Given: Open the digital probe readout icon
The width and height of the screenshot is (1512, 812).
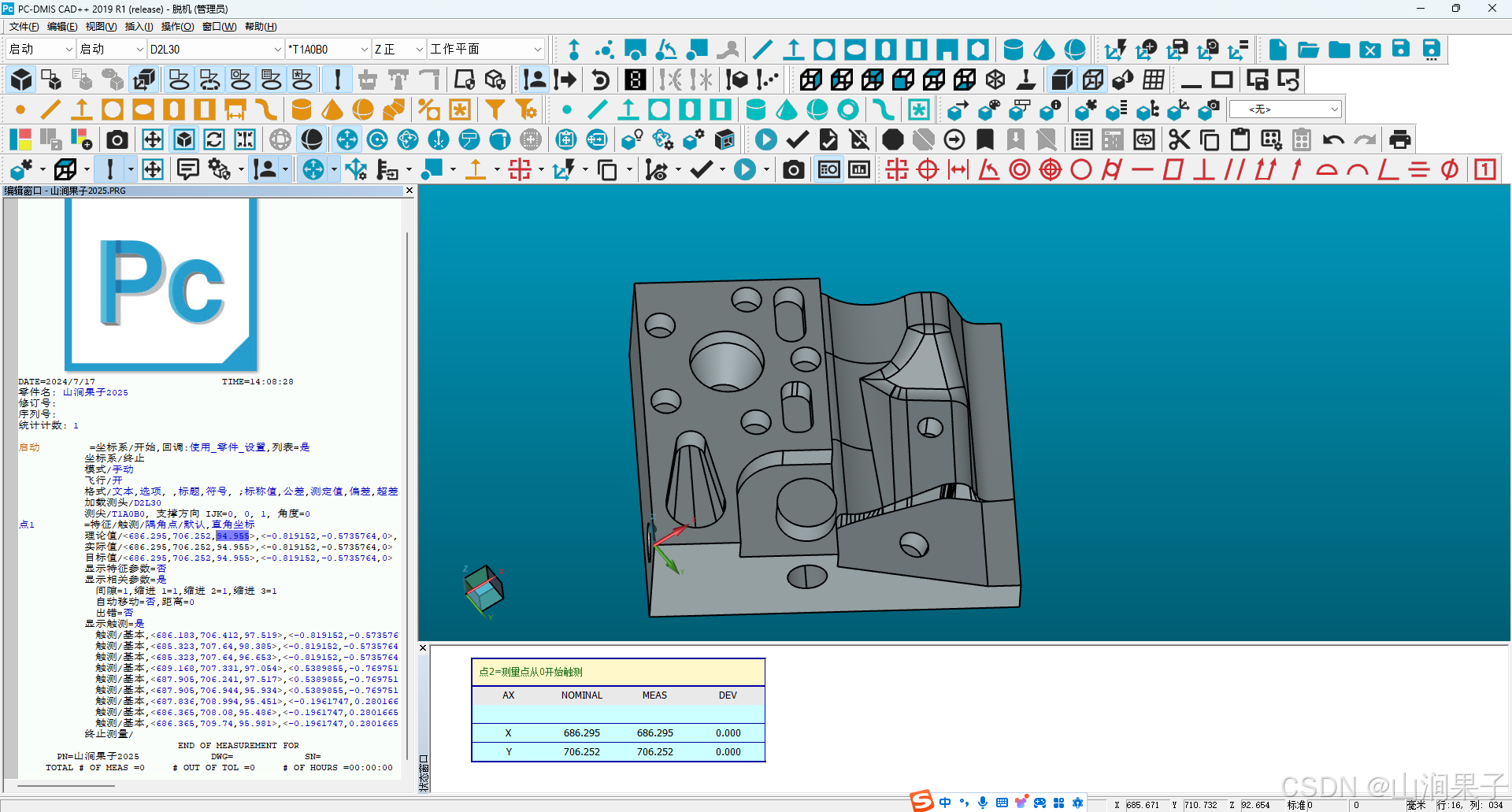Looking at the screenshot, I should 636,80.
